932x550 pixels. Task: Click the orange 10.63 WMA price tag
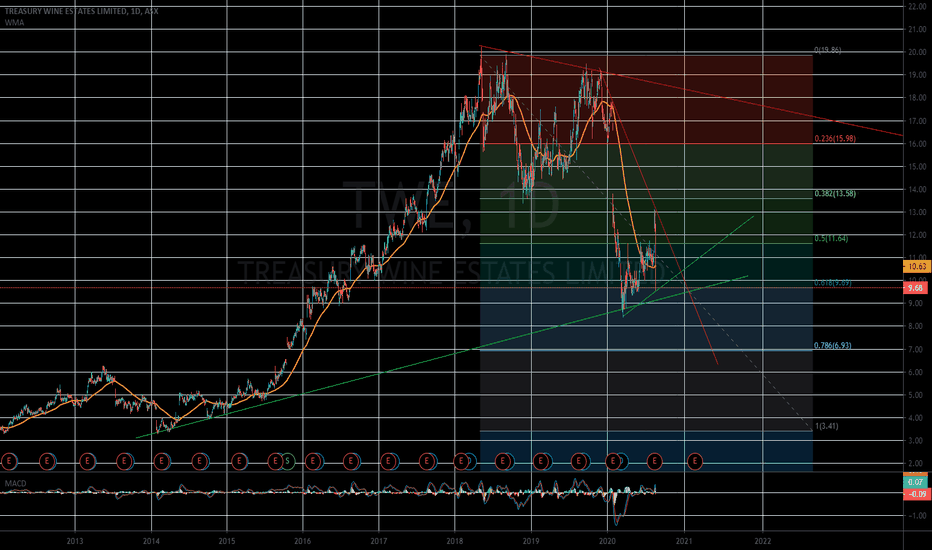pyautogui.click(x=915, y=266)
